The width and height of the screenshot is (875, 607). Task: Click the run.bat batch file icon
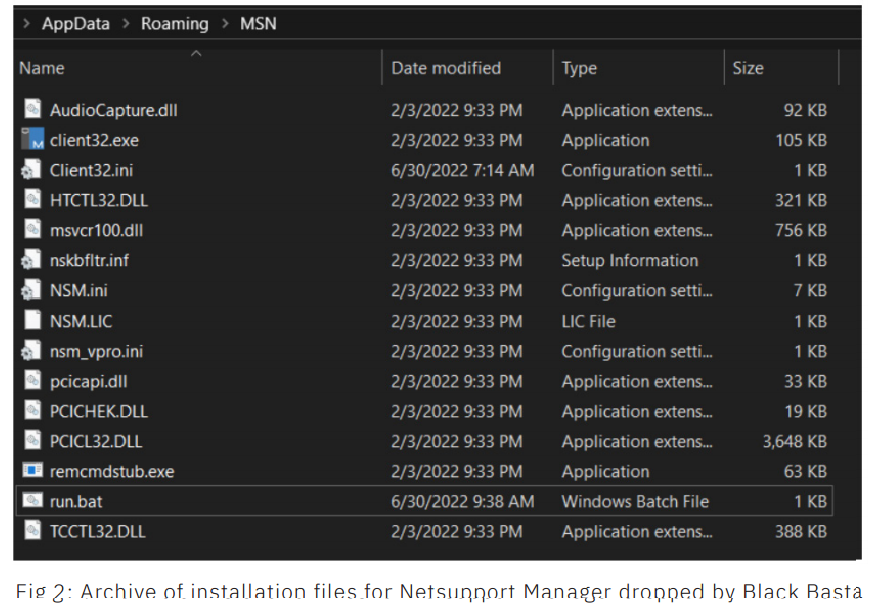click(x=32, y=501)
